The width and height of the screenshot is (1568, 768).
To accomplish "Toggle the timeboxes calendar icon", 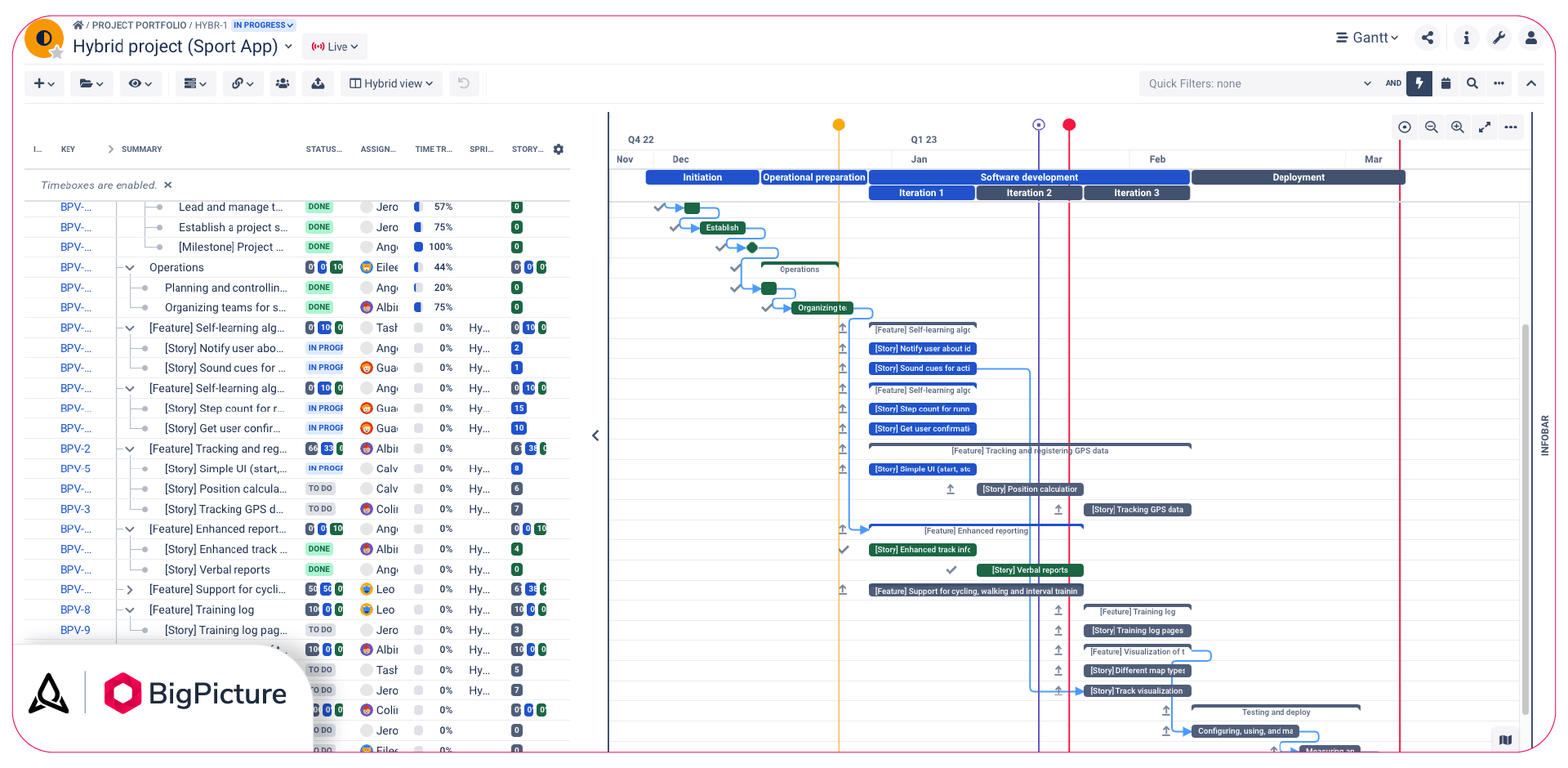I will point(1445,83).
